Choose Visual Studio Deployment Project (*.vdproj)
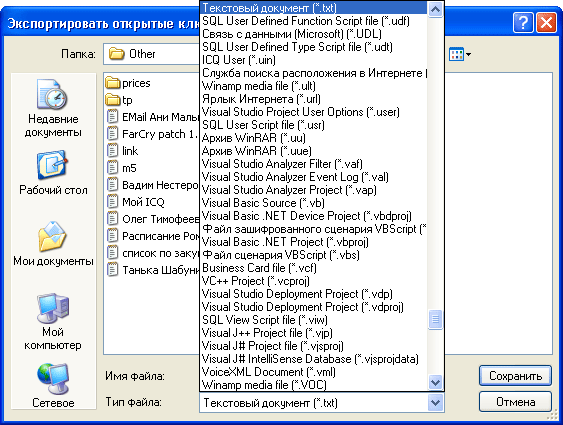The image size is (563, 425). [x=313, y=307]
